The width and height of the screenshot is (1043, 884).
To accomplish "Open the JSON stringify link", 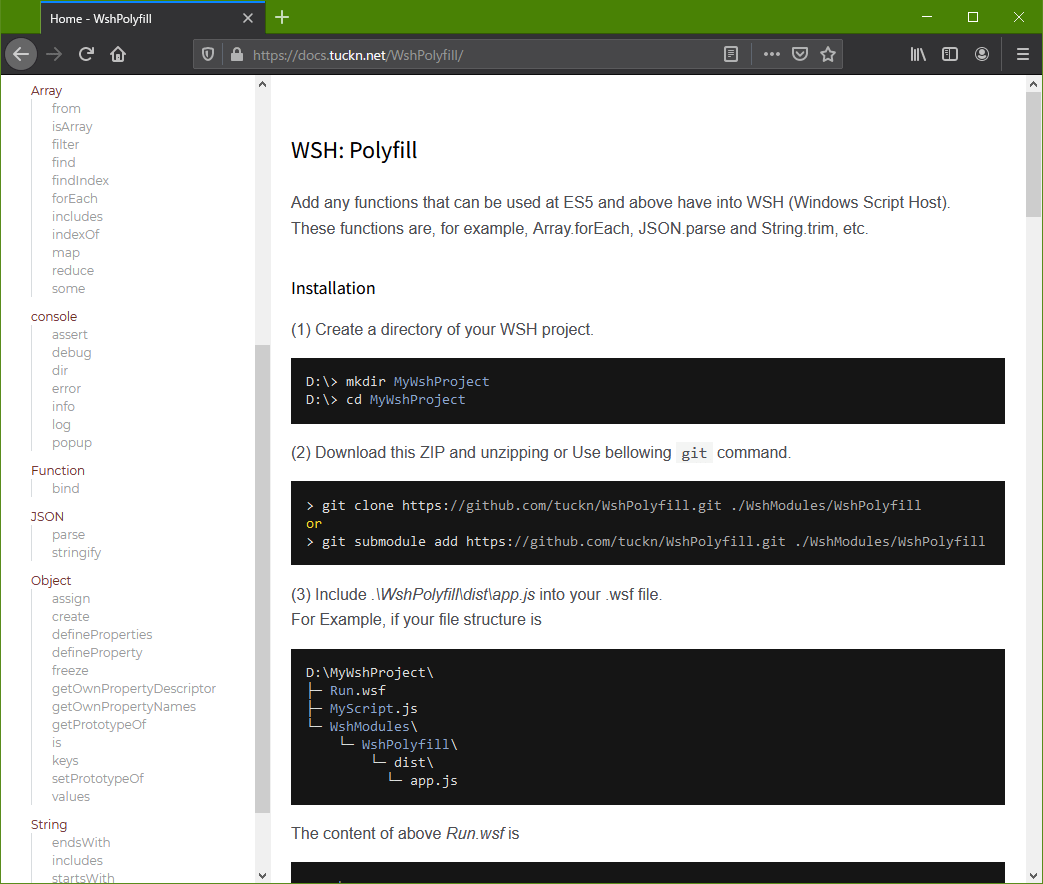I will tap(76, 552).
